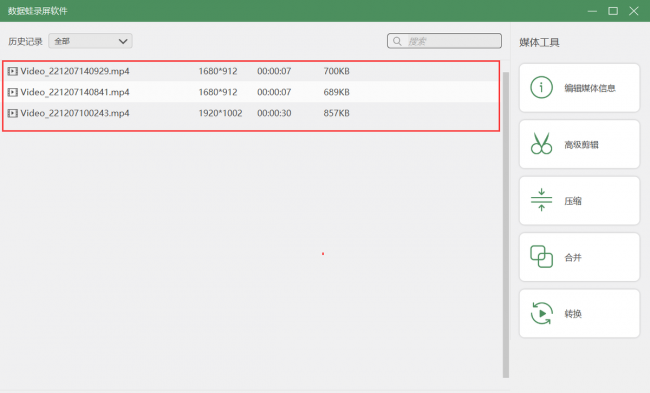Click the vertical scrollbar of the history list

(506, 224)
